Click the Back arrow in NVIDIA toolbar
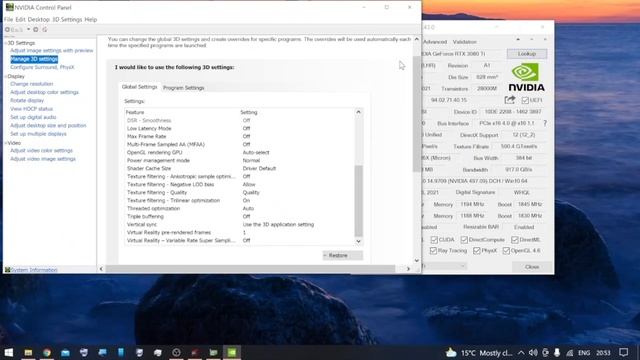The image size is (640, 360). pos(7,29)
